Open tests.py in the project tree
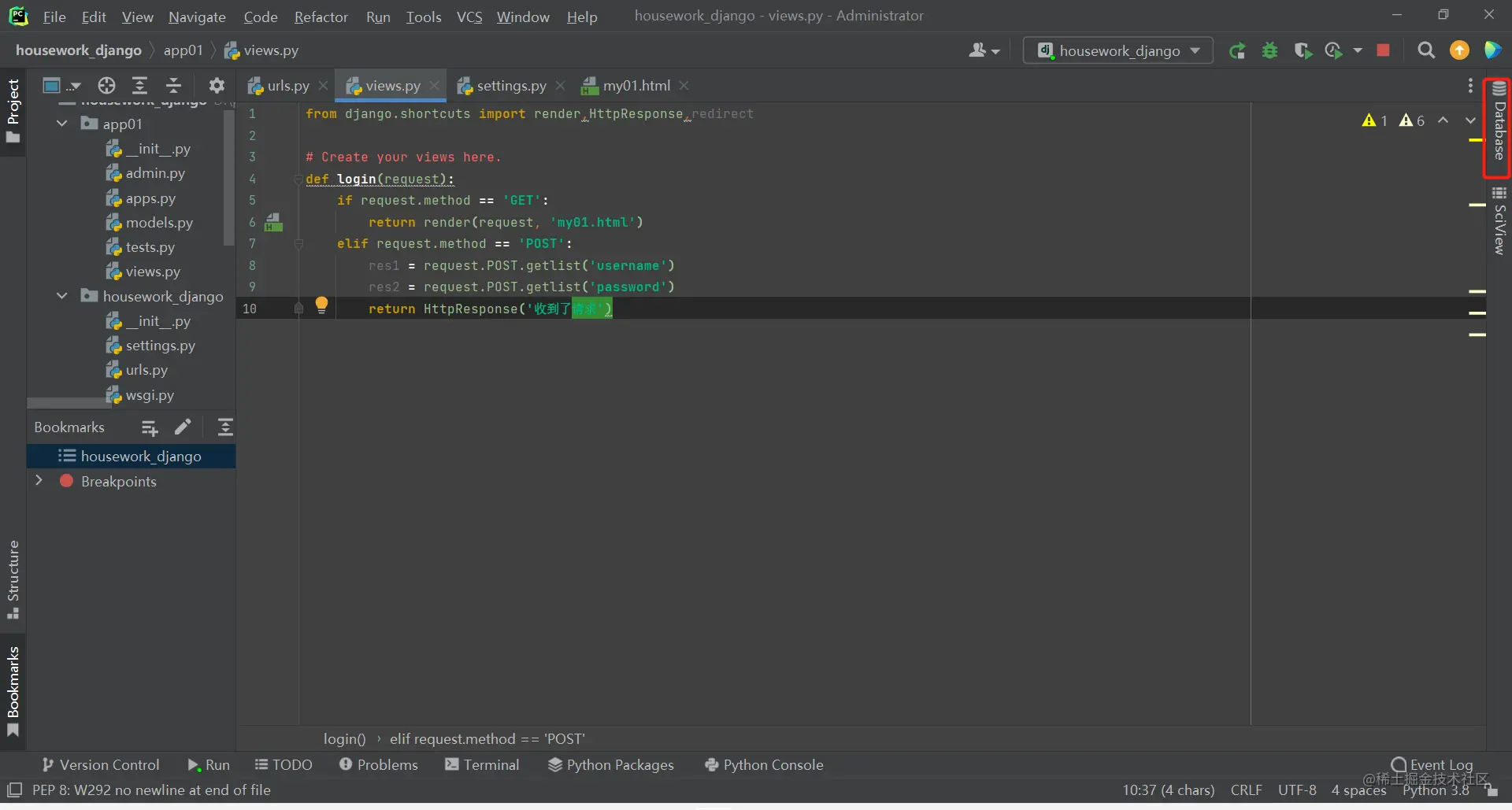The width and height of the screenshot is (1512, 810). click(x=150, y=247)
